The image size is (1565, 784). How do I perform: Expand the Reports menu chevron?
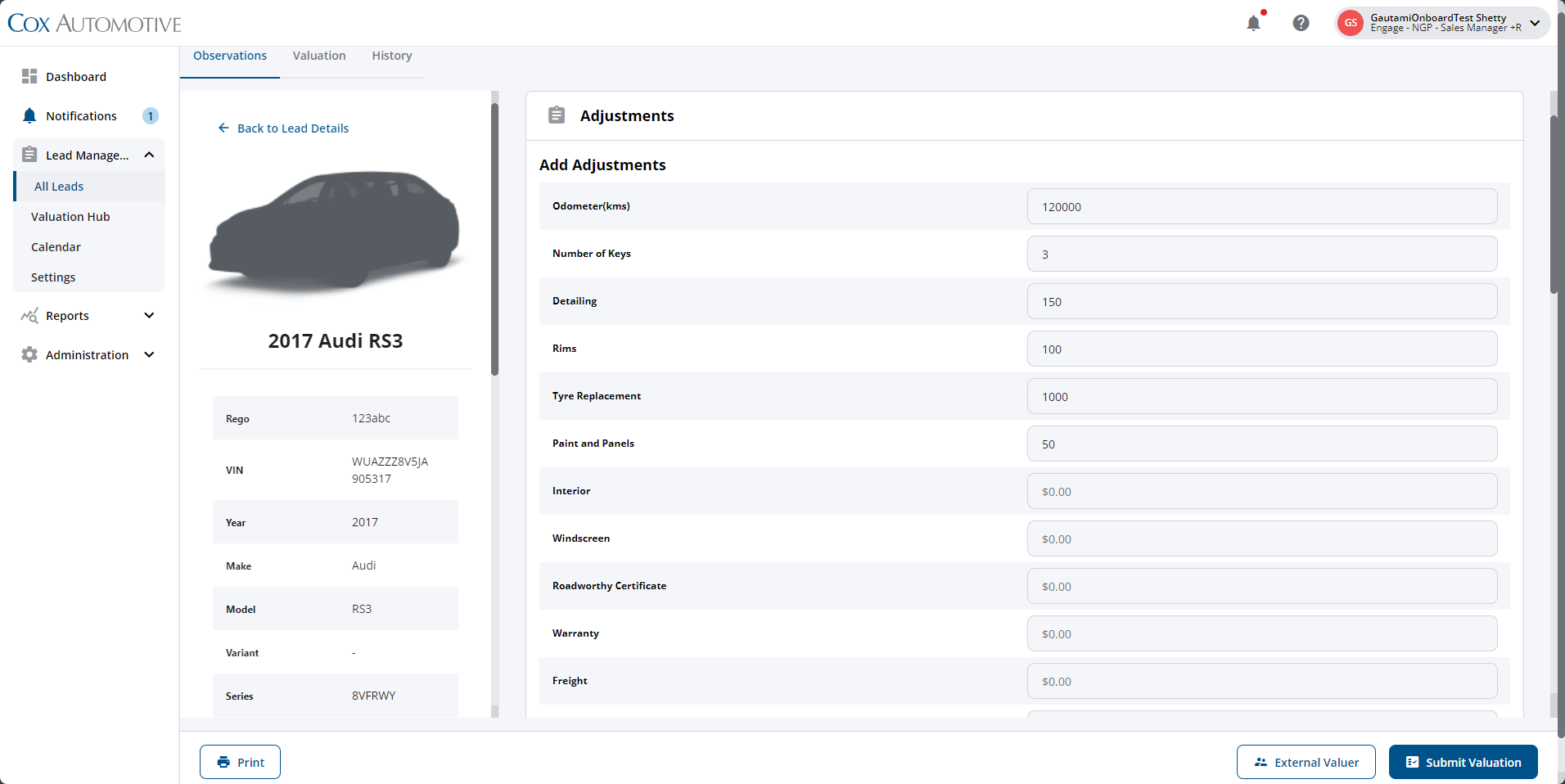(149, 316)
